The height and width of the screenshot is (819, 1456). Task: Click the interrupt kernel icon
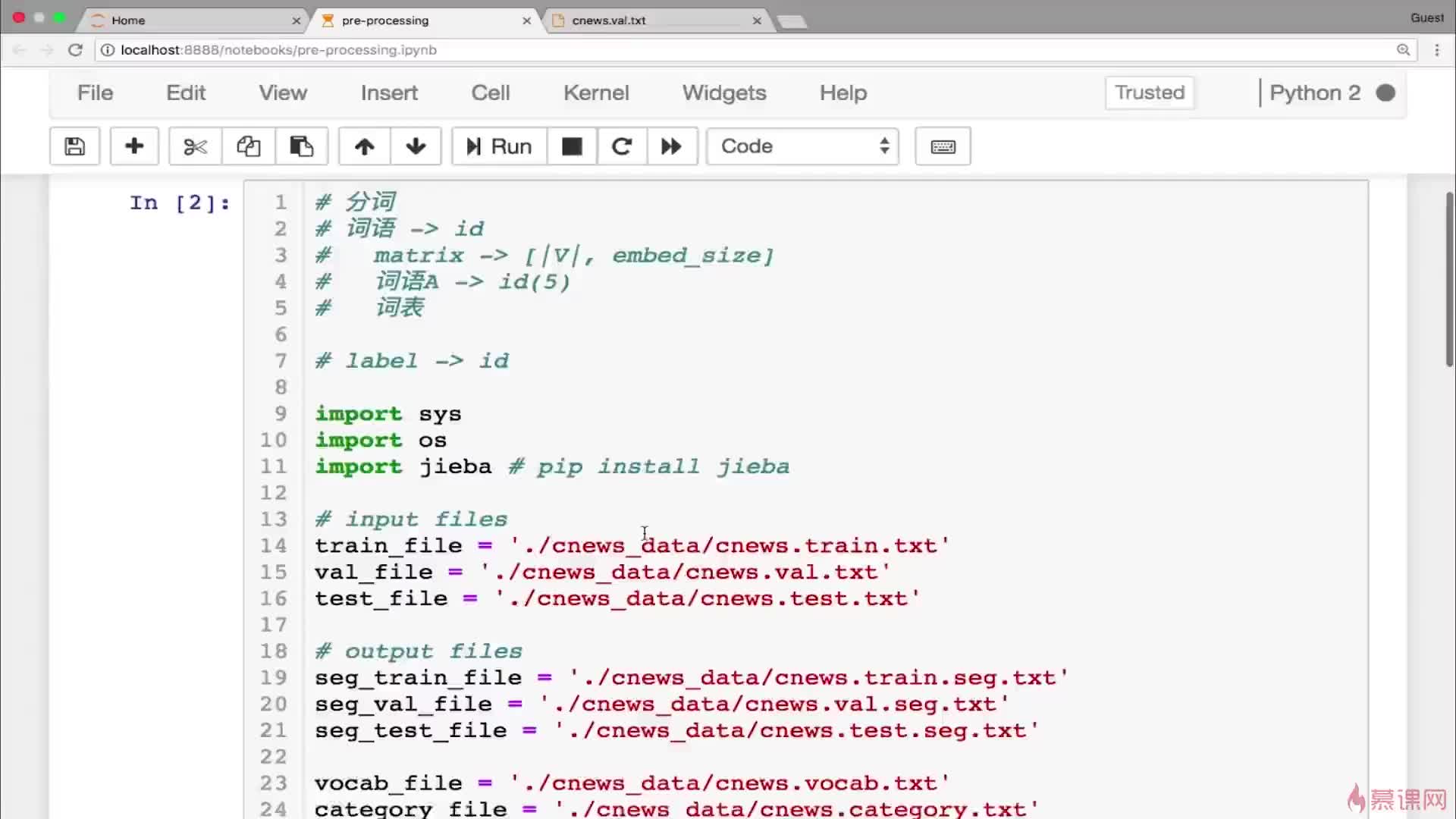click(570, 146)
